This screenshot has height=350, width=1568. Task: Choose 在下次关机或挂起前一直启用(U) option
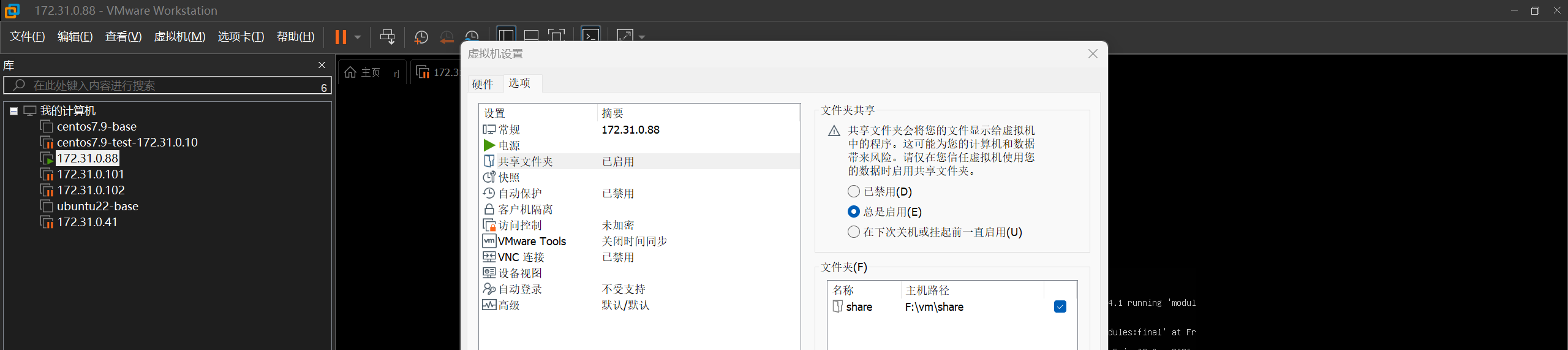click(x=853, y=232)
